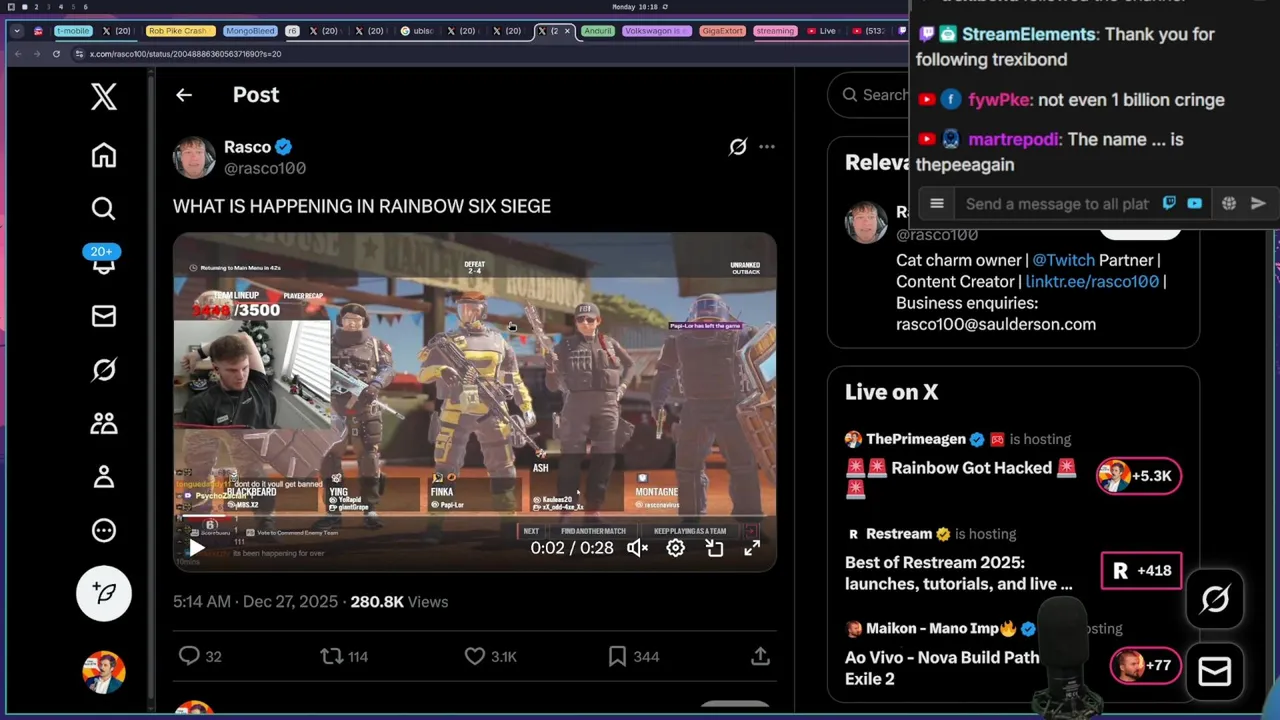Open Monday 18:18 clock in top bar
Screen dimensions: 1280x720
tap(636, 7)
